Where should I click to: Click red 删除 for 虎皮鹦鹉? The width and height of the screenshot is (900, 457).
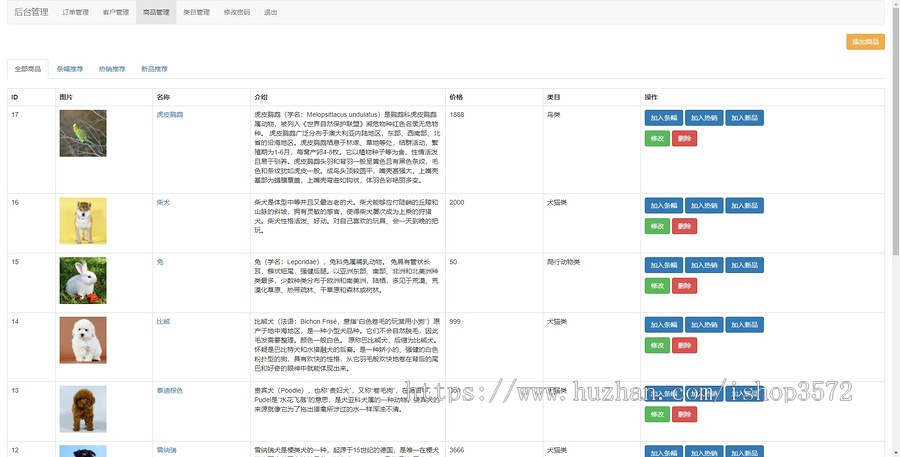point(684,138)
